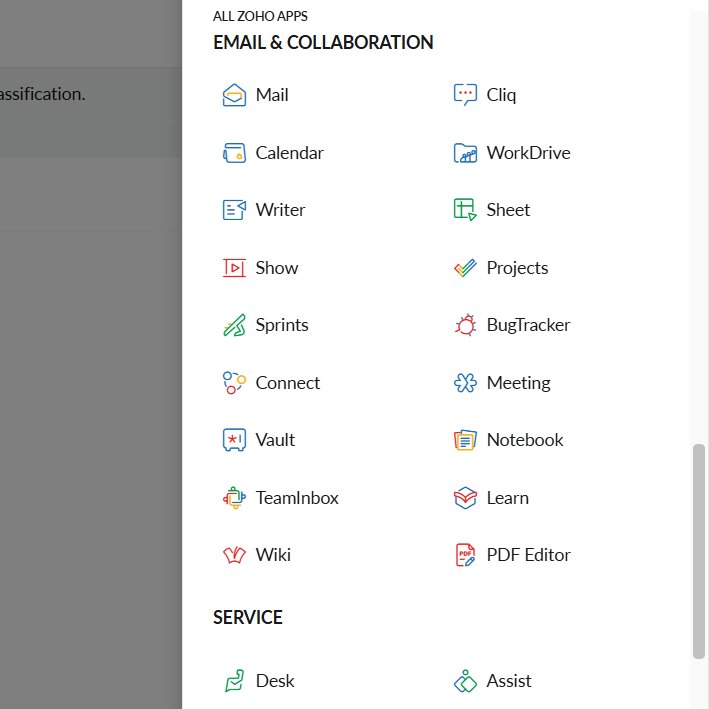The width and height of the screenshot is (709, 709).
Task: Go to the Mail link
Action: point(272,95)
